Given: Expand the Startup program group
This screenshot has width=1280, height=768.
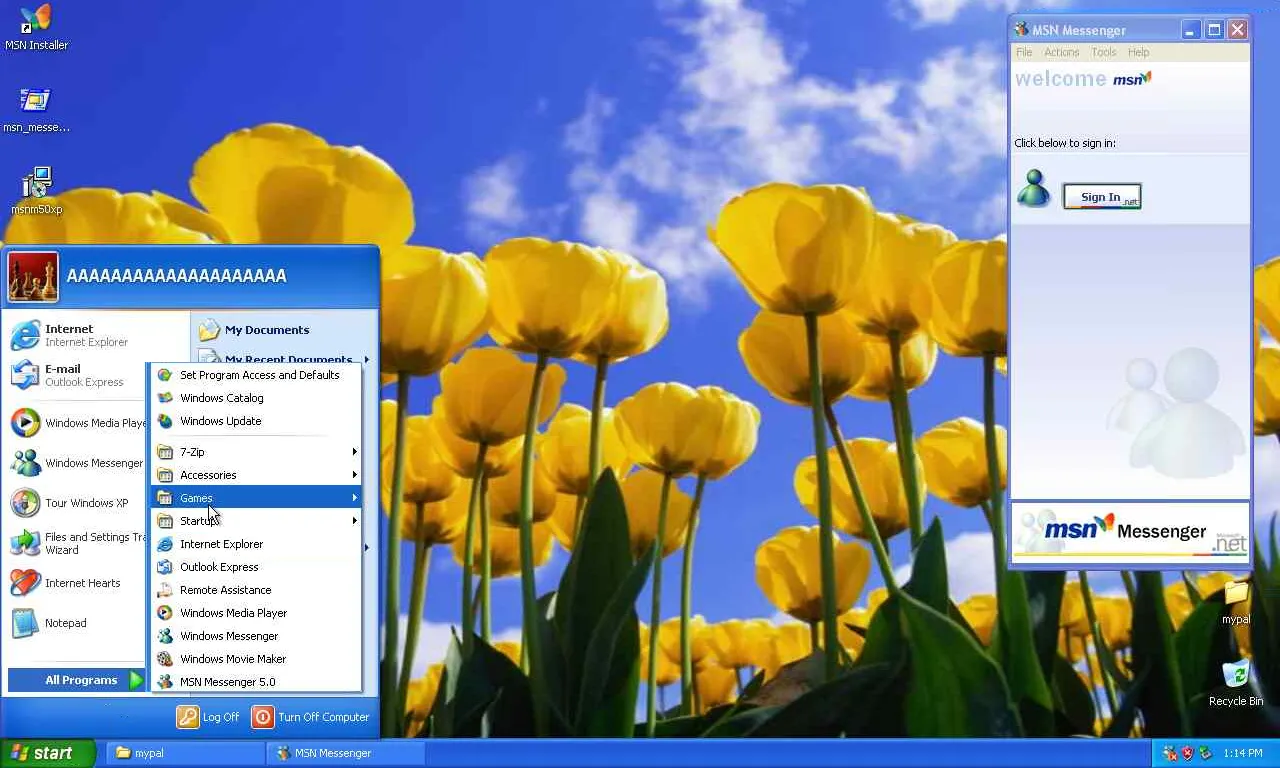Looking at the screenshot, I should coord(256,521).
